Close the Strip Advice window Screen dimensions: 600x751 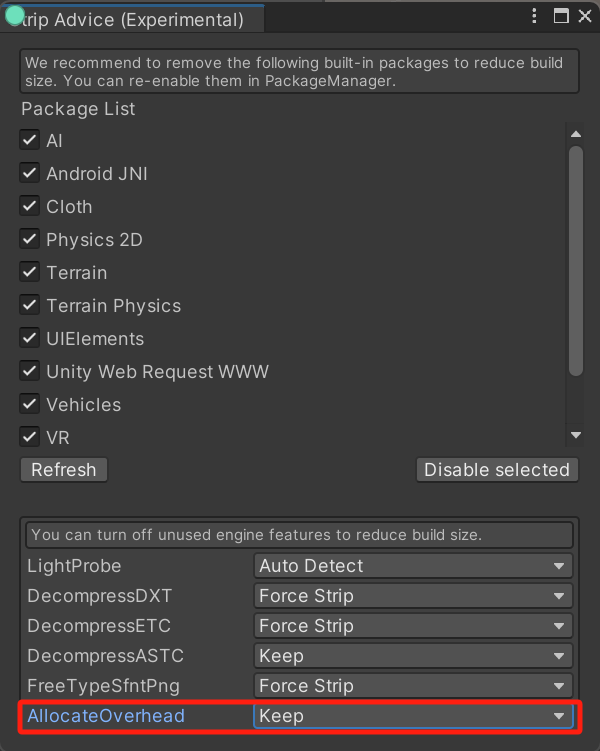[x=584, y=17]
